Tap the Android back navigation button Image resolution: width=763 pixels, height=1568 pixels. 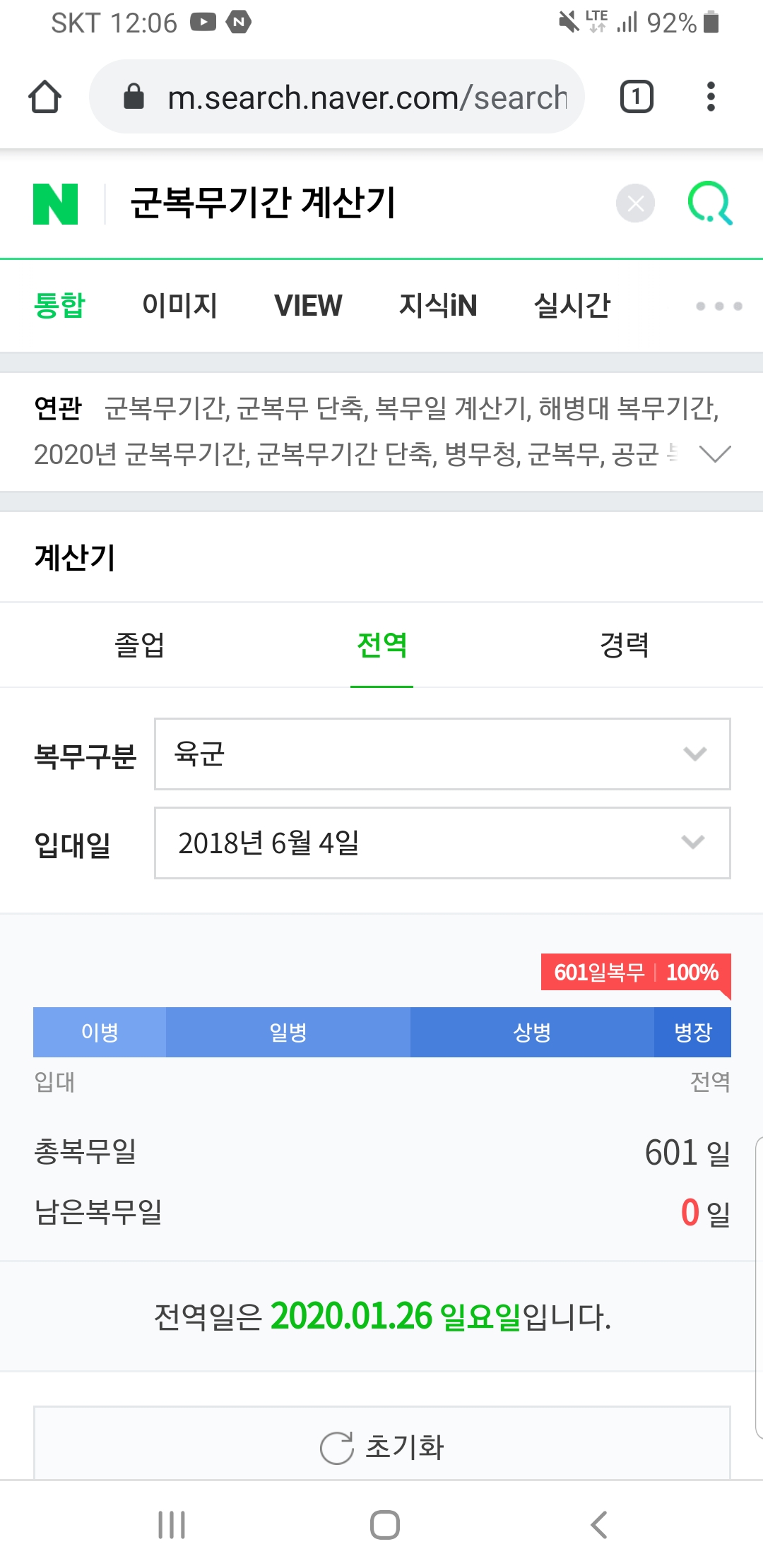coord(599,1524)
